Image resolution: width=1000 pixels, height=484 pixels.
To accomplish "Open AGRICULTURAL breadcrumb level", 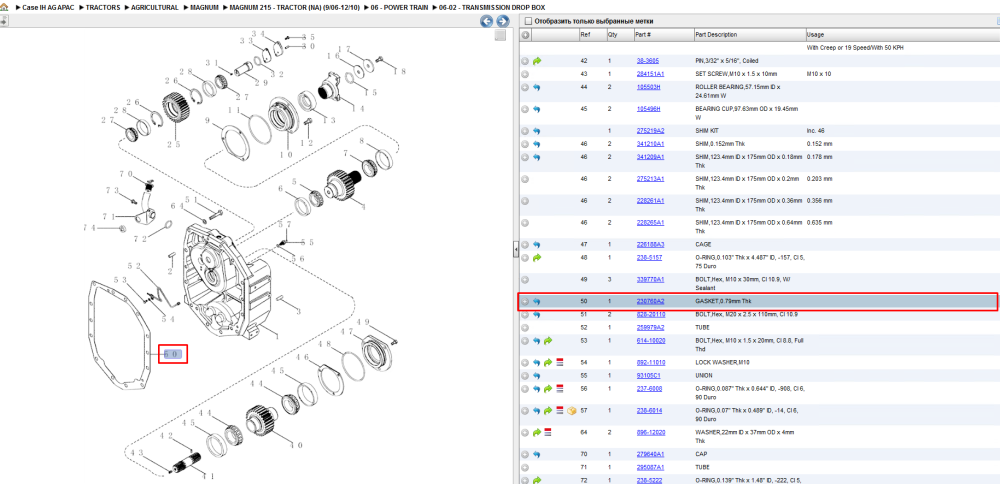I will [x=154, y=8].
